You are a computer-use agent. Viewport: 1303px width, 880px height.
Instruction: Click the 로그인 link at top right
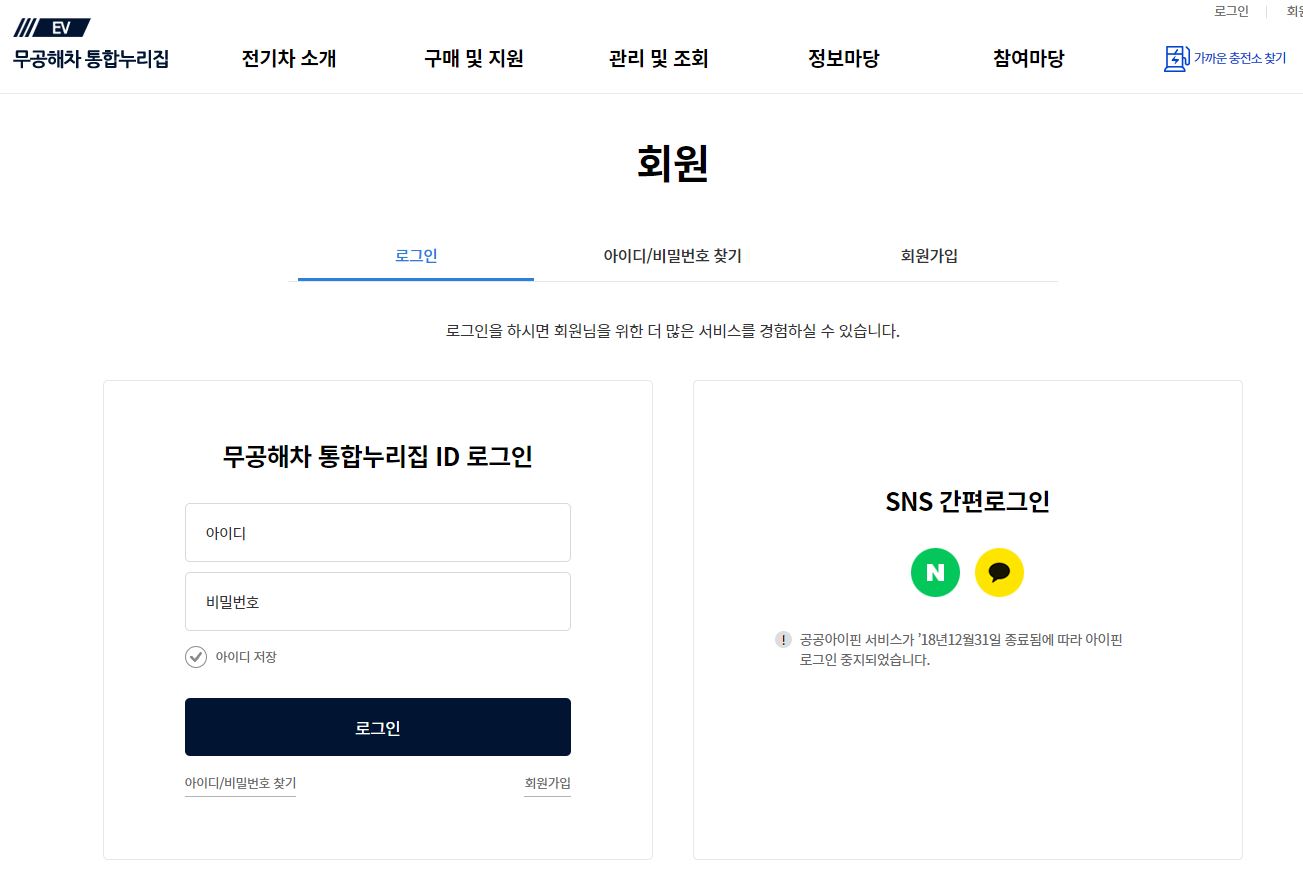1231,11
